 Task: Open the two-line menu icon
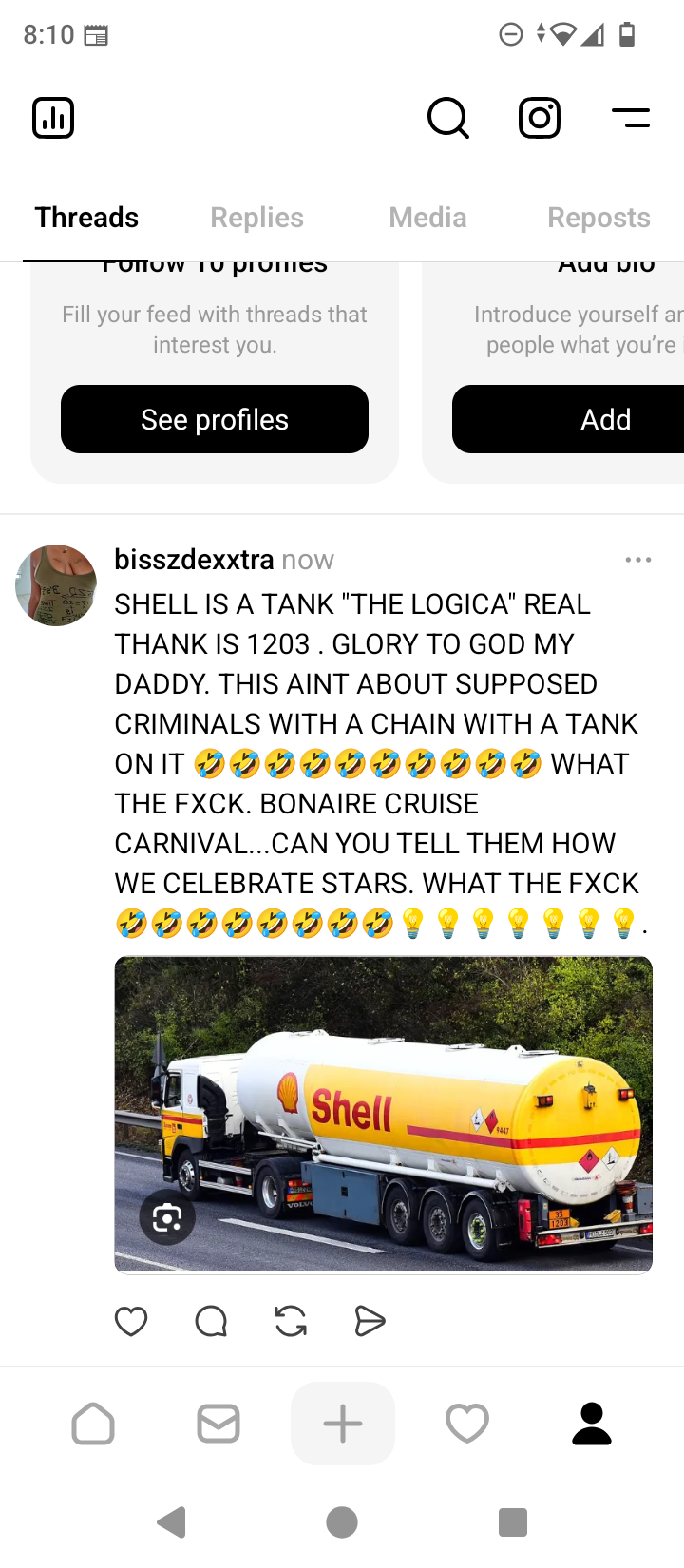[631, 118]
